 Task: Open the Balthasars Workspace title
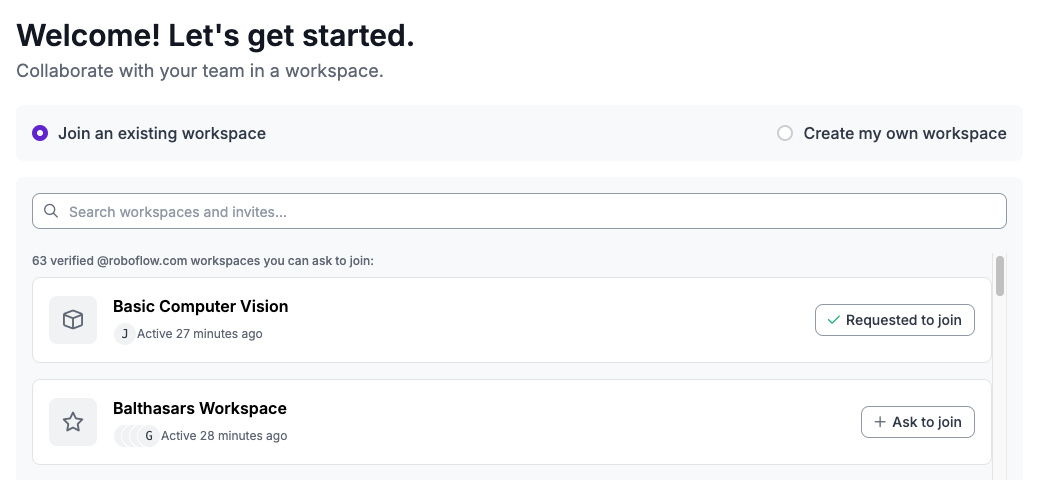click(x=200, y=408)
